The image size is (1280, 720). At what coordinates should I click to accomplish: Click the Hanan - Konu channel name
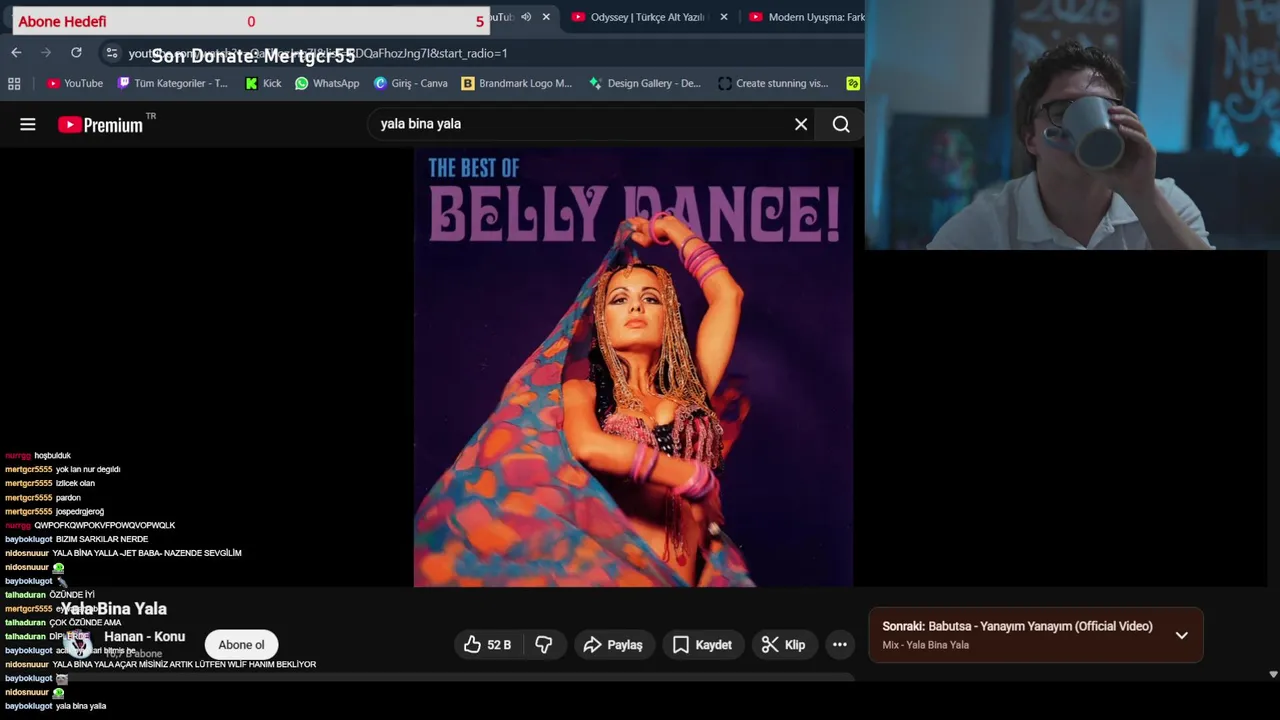(x=144, y=636)
